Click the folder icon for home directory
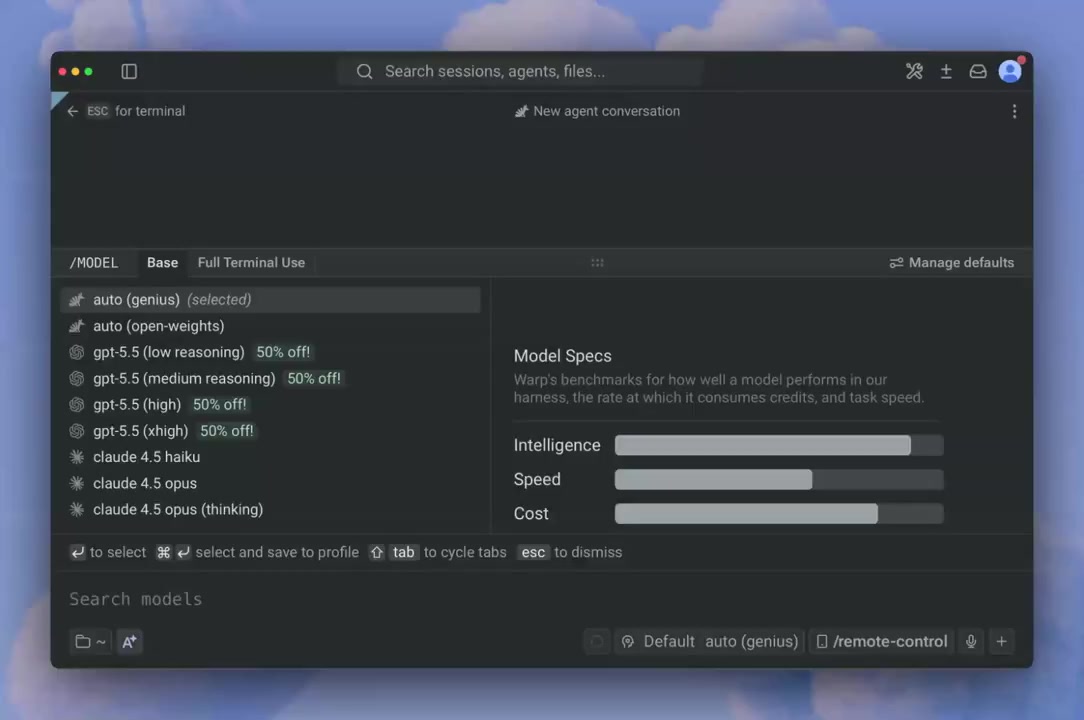Screen dimensions: 1084x720 tap(83, 641)
